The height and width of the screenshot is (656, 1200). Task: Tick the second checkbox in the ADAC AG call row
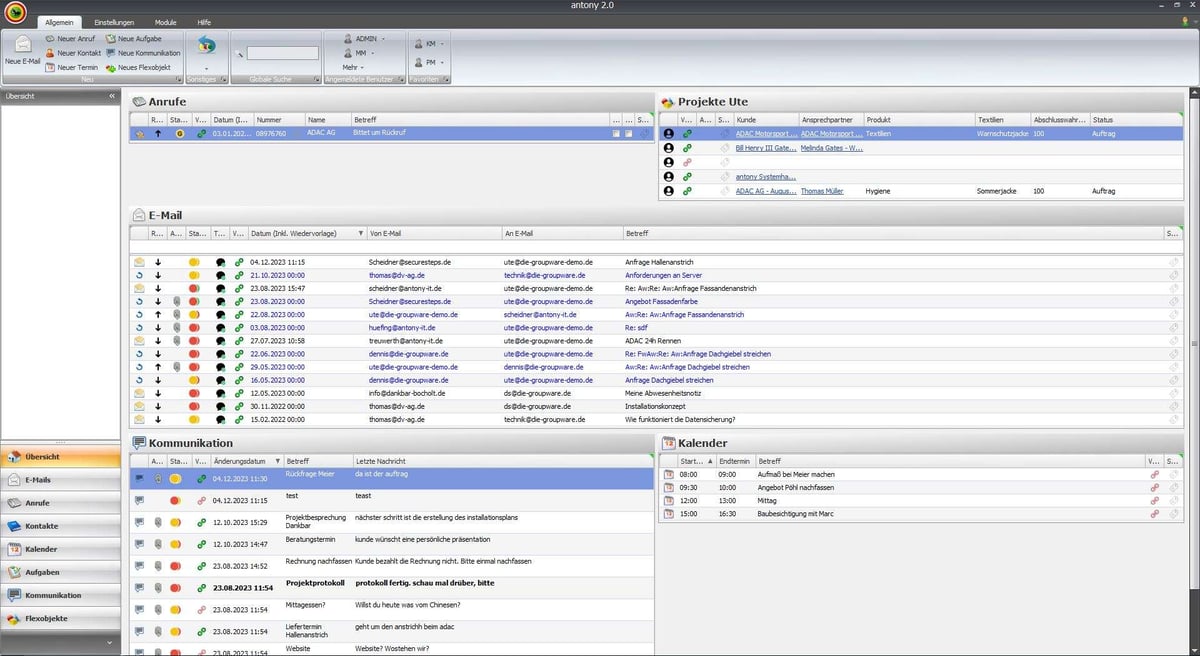coord(630,133)
